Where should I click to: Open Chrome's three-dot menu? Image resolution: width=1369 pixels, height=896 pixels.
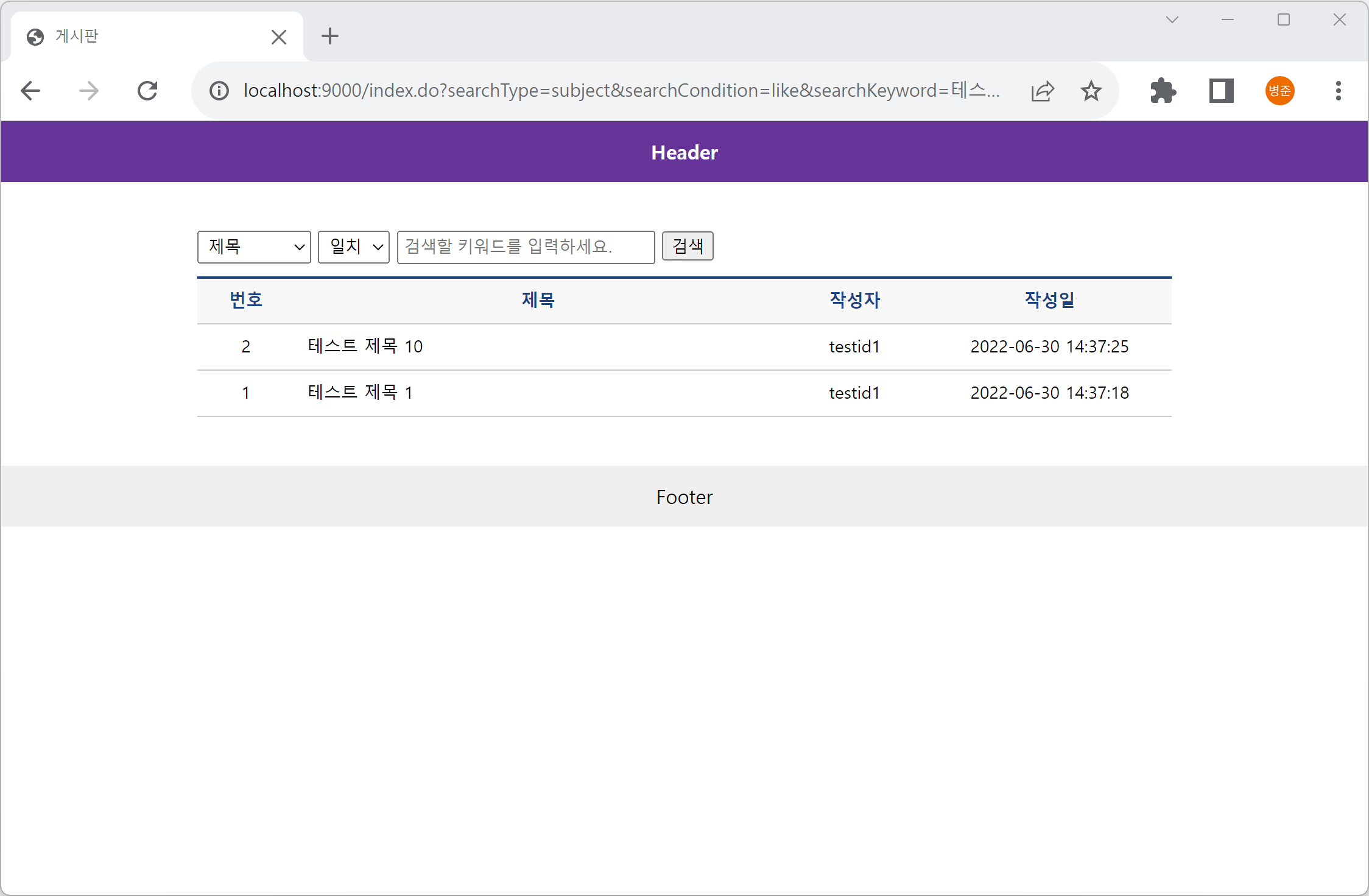tap(1338, 91)
